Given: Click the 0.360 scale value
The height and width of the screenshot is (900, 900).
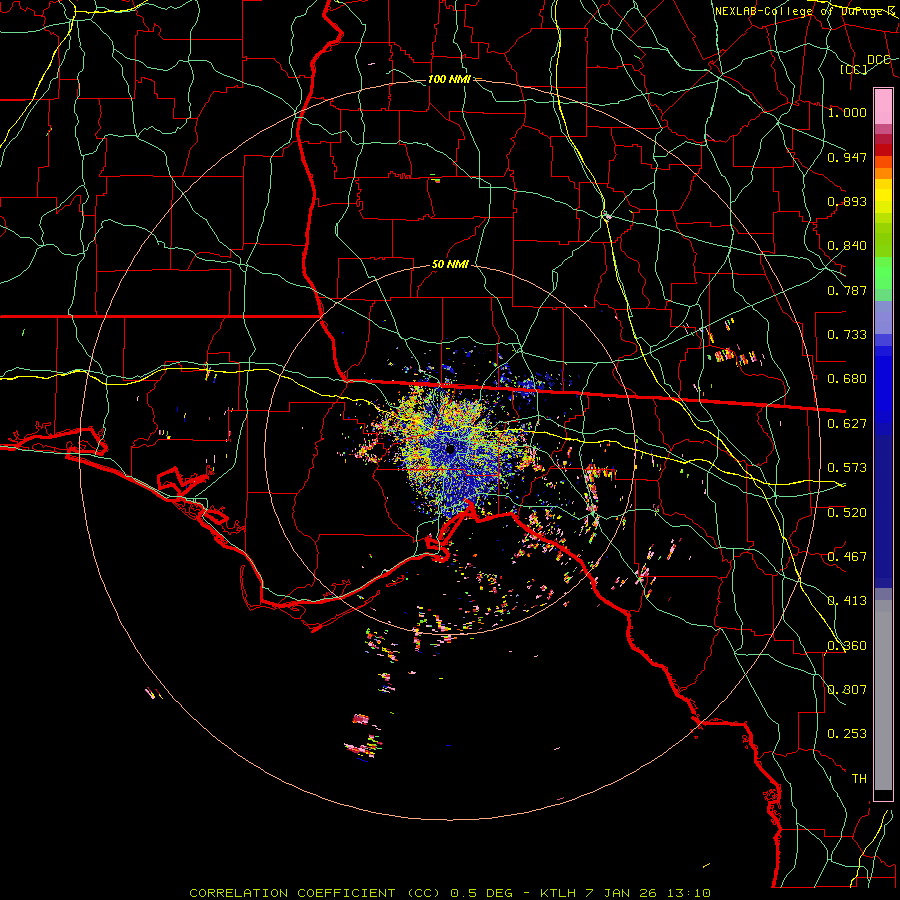Looking at the screenshot, I should [x=847, y=646].
